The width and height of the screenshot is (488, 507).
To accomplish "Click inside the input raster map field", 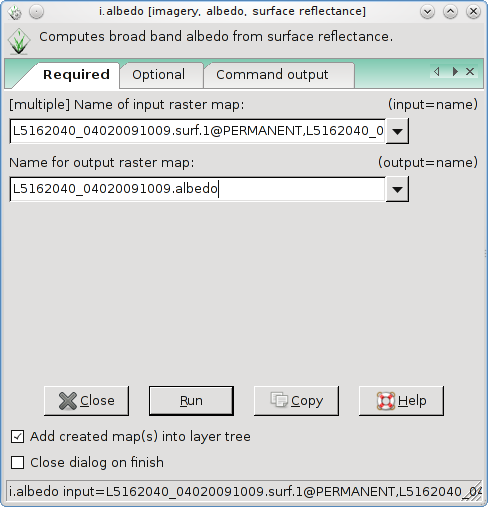I will point(197,131).
